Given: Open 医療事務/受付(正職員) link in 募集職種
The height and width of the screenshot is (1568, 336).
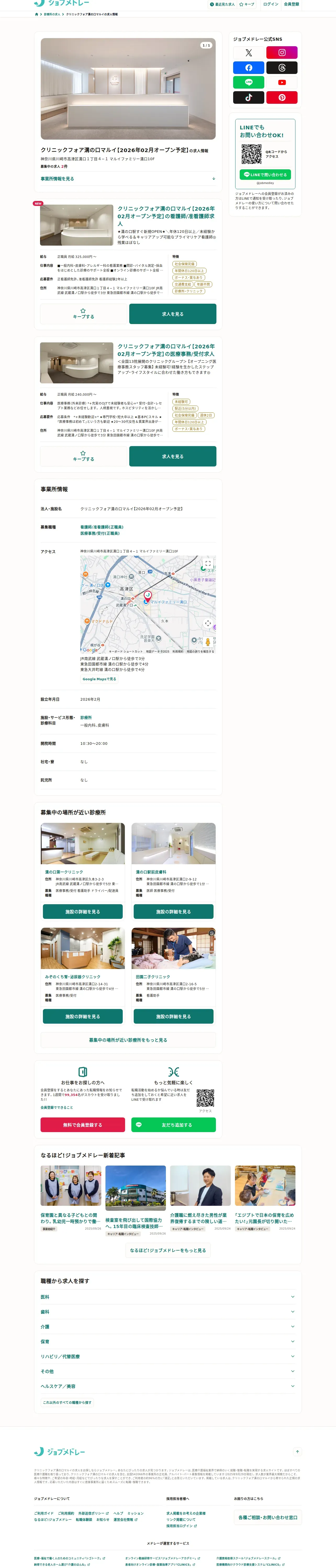Looking at the screenshot, I should pyautogui.click(x=100, y=533).
